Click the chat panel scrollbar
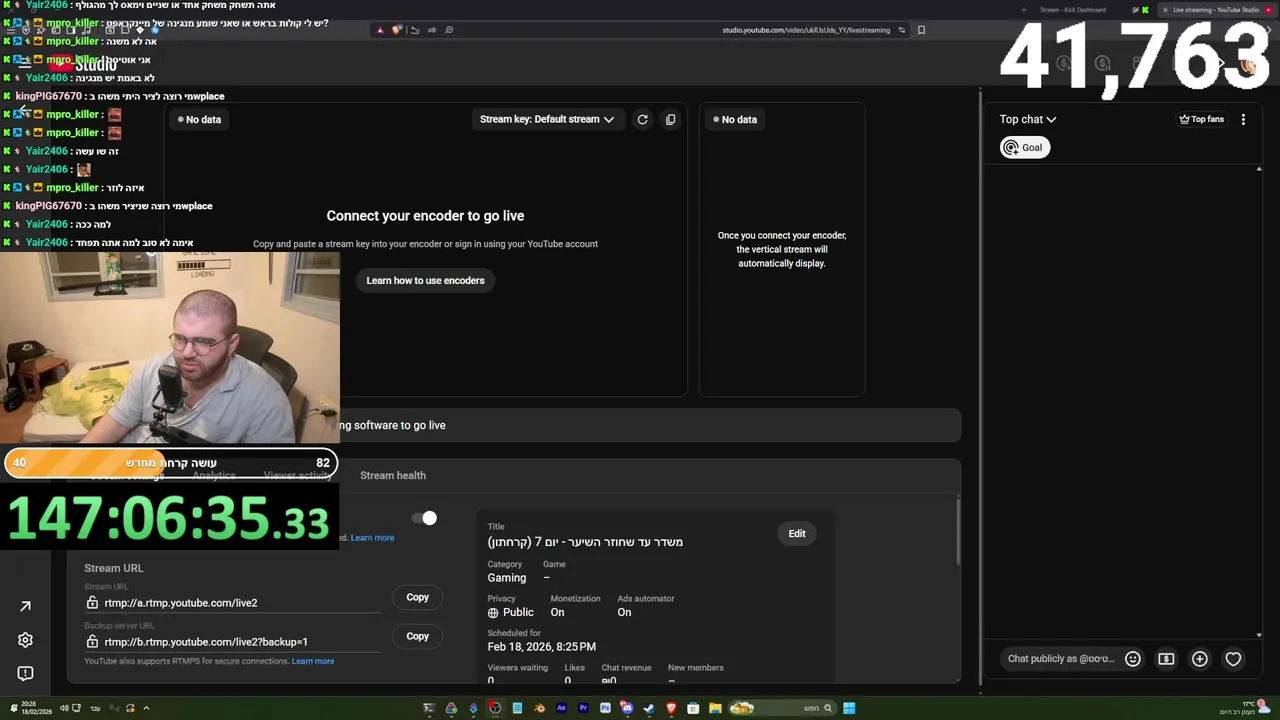This screenshot has height=720, width=1280. [1259, 400]
